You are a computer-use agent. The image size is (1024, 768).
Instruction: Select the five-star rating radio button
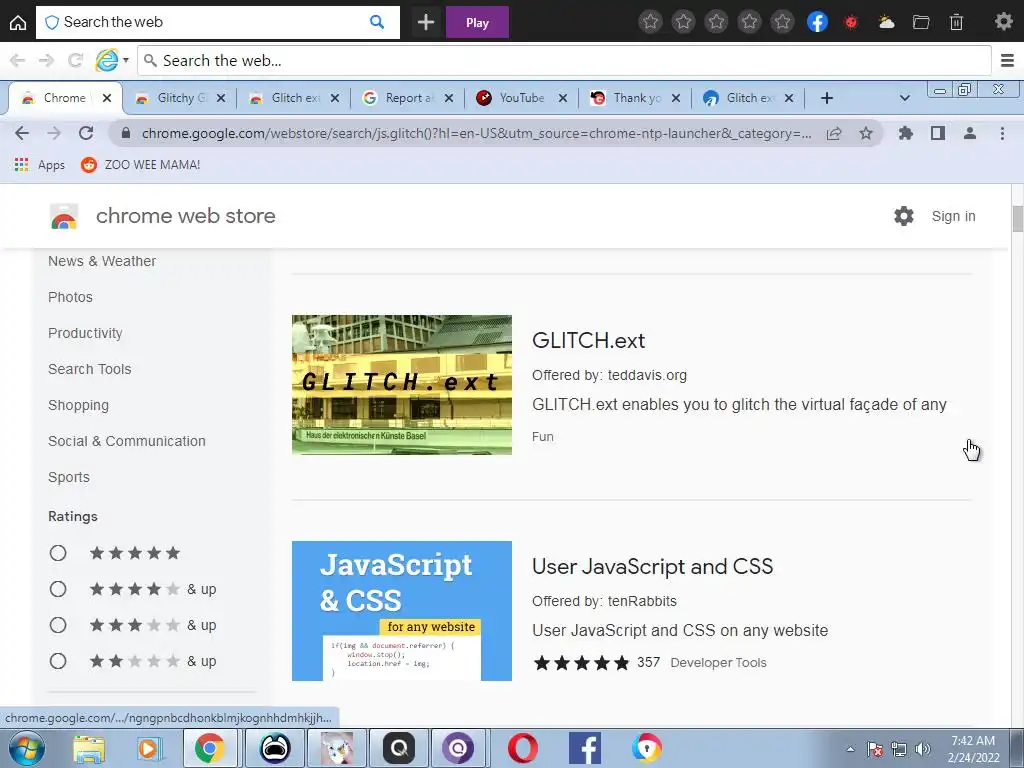tap(58, 553)
